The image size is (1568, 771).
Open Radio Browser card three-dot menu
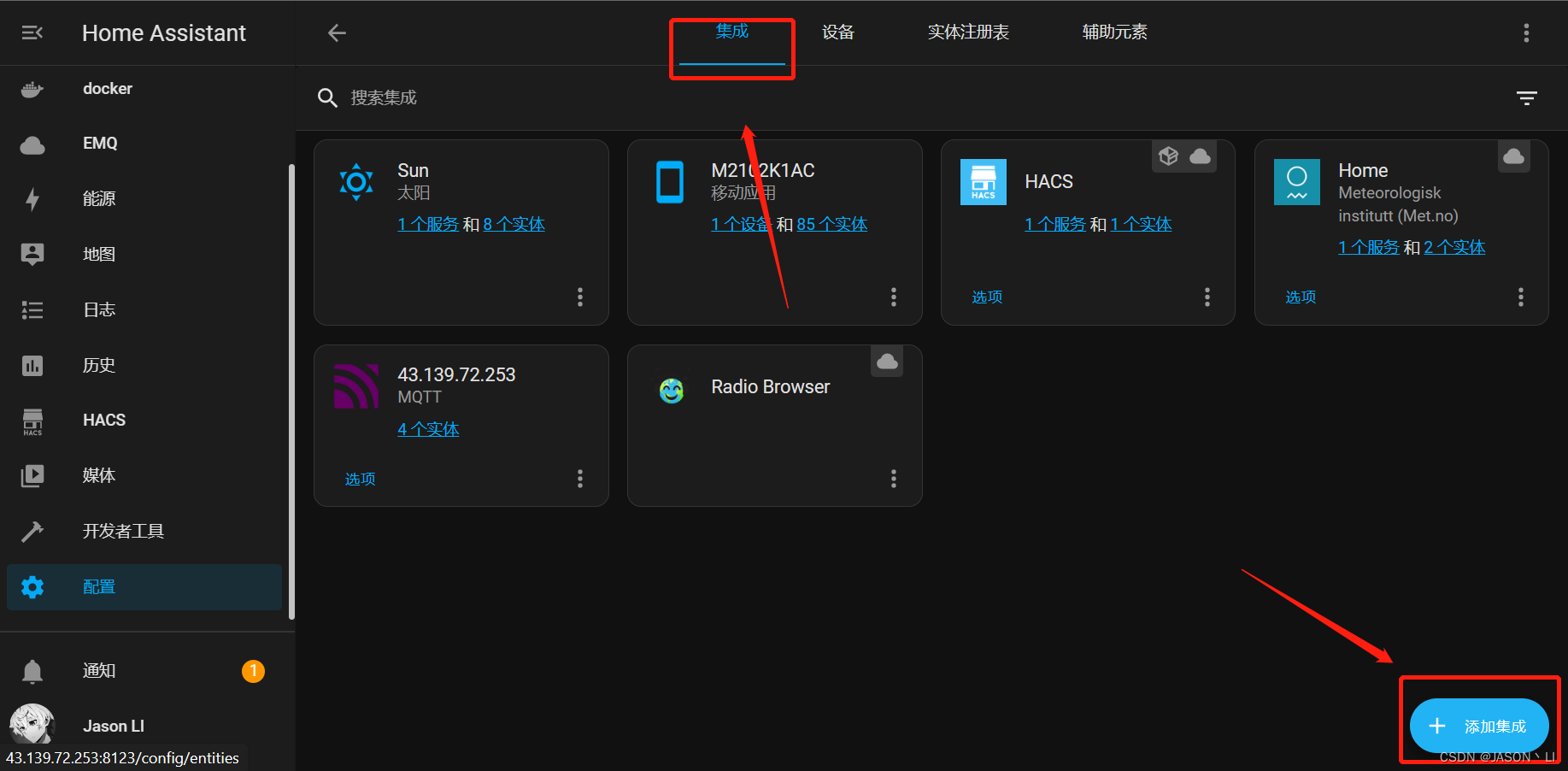click(894, 479)
